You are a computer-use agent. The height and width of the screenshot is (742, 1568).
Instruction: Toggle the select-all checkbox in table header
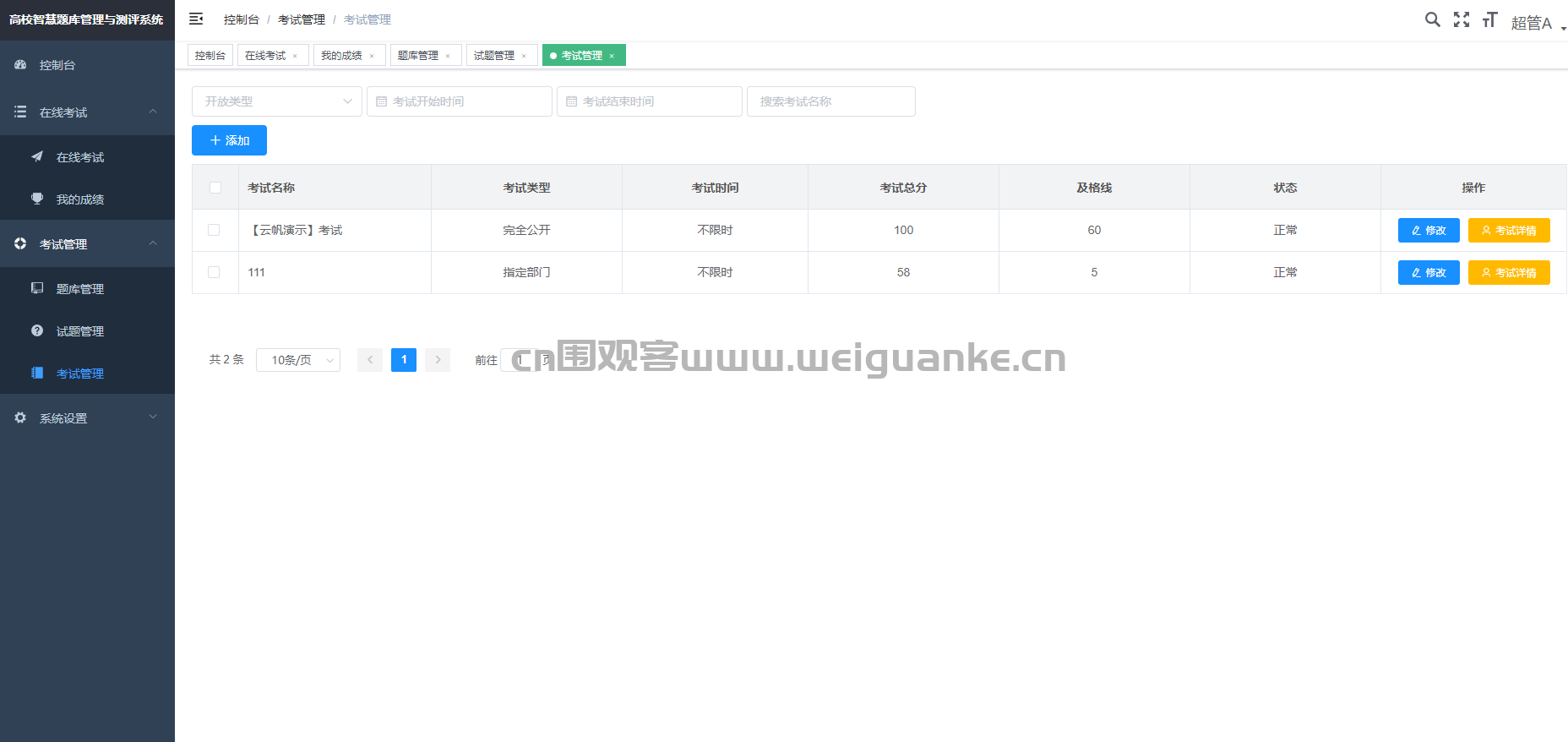point(215,188)
